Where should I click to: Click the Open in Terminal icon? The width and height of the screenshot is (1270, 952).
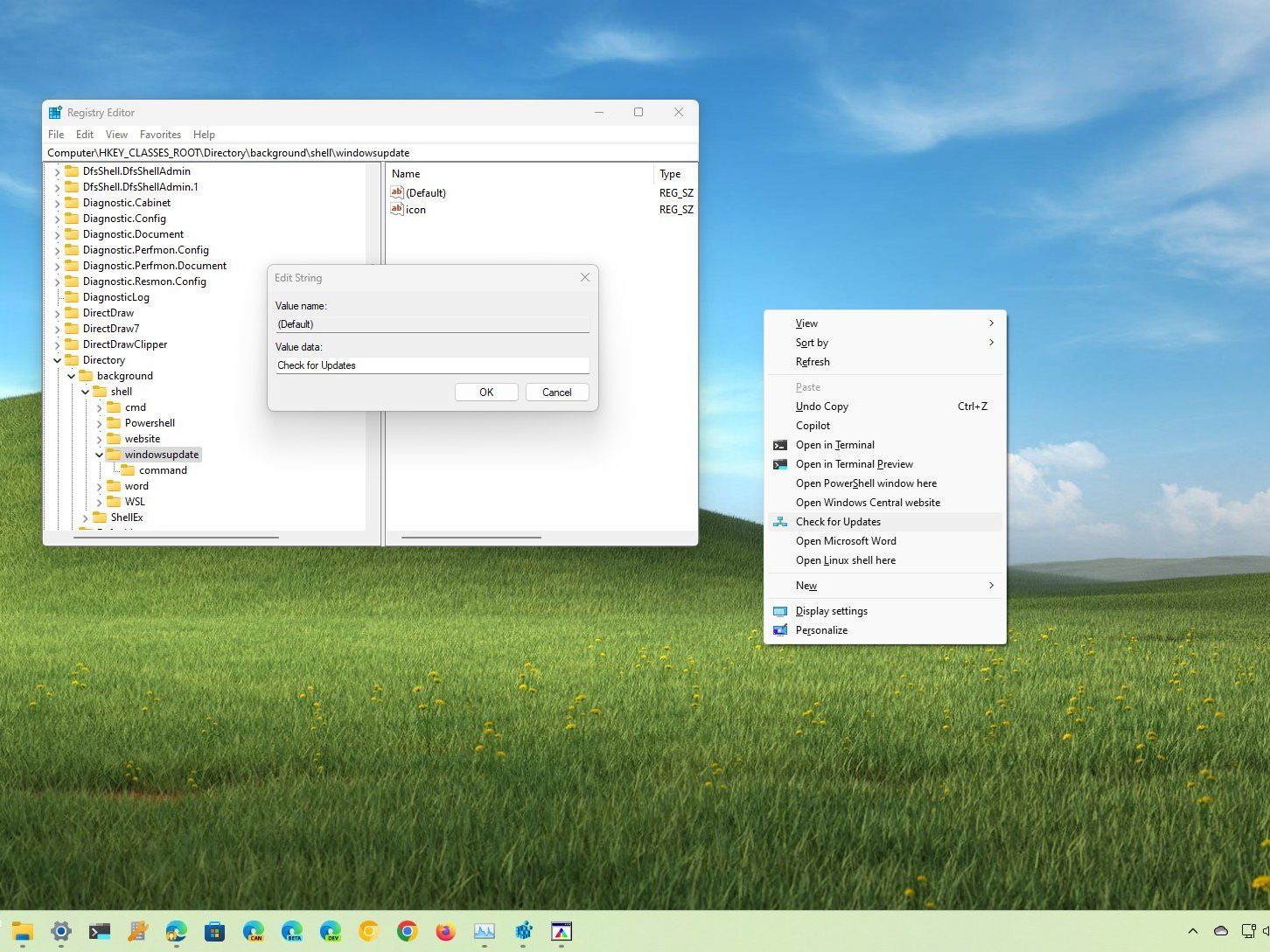tap(779, 445)
